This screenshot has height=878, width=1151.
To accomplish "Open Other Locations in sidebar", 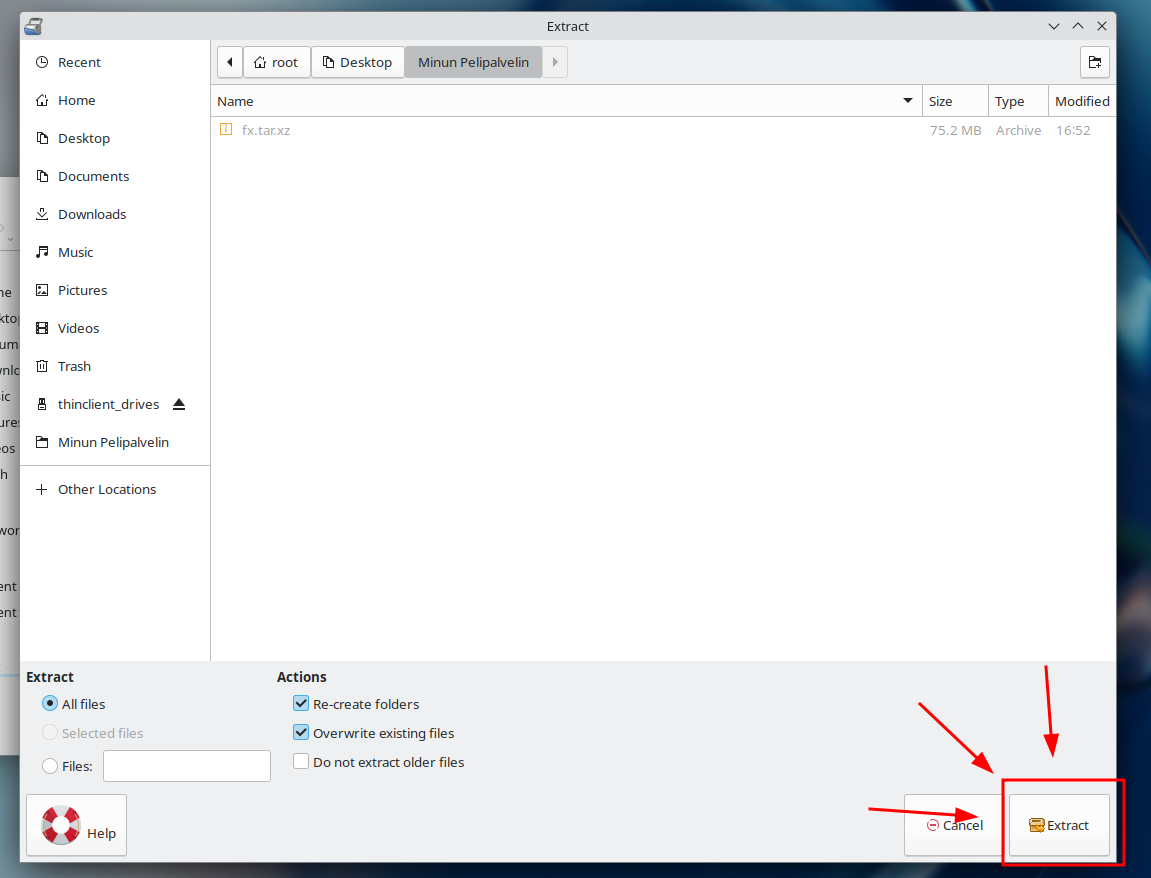I will [107, 489].
